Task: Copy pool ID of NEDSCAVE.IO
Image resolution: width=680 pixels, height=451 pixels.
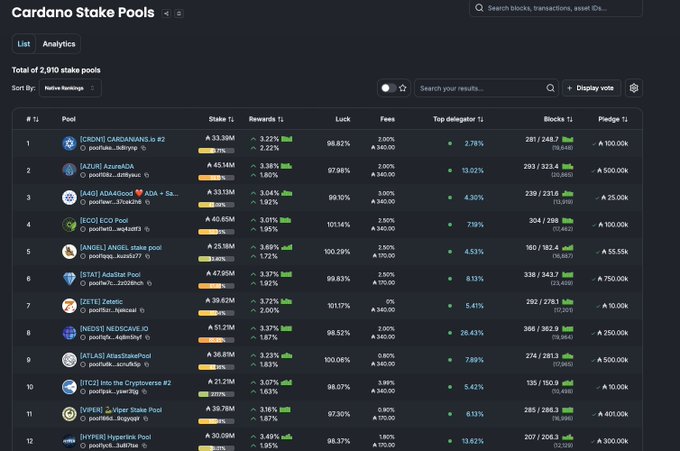Action: (x=147, y=337)
